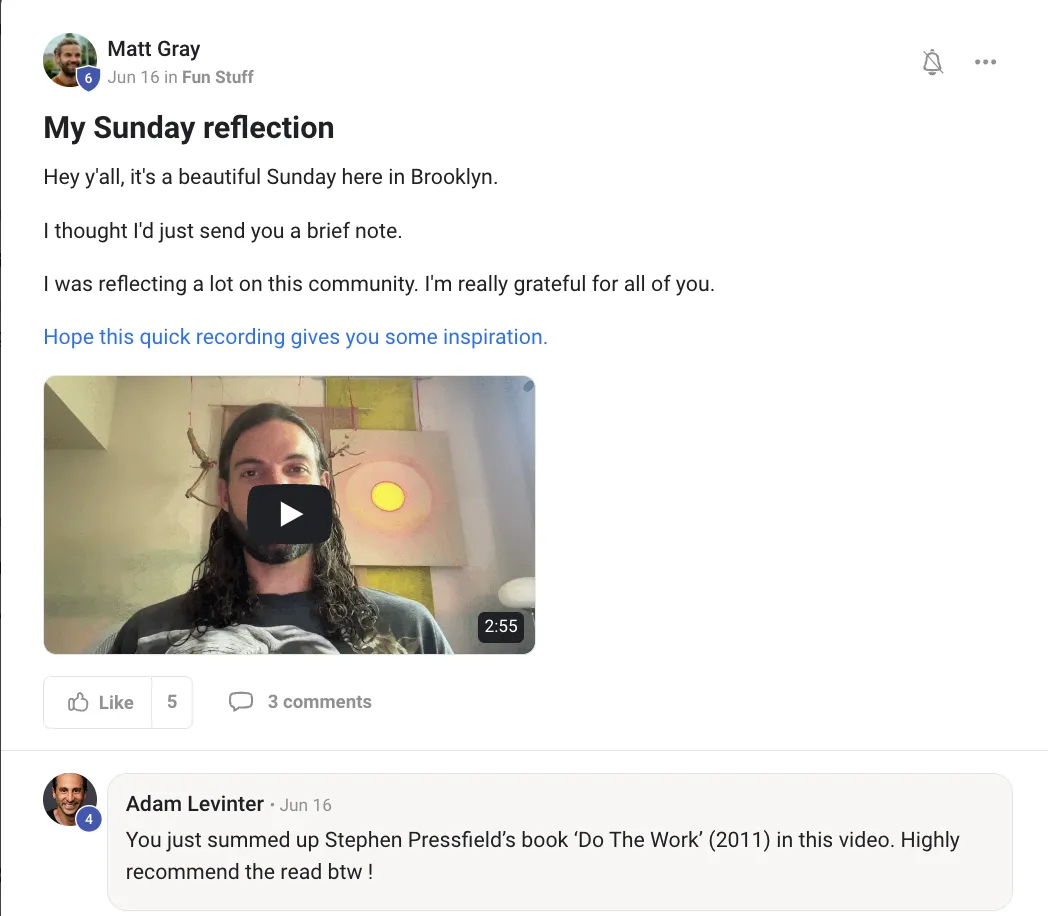Click the 2:55 video duration label
This screenshot has width=1048, height=916.
pyautogui.click(x=501, y=626)
